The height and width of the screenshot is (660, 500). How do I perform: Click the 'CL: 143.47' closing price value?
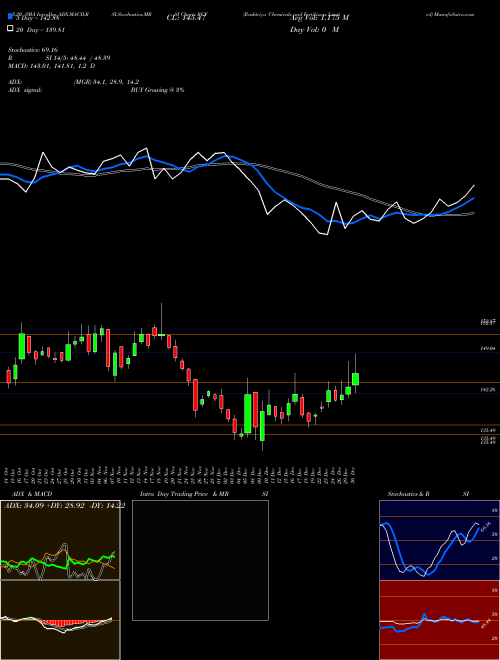[x=186, y=18]
